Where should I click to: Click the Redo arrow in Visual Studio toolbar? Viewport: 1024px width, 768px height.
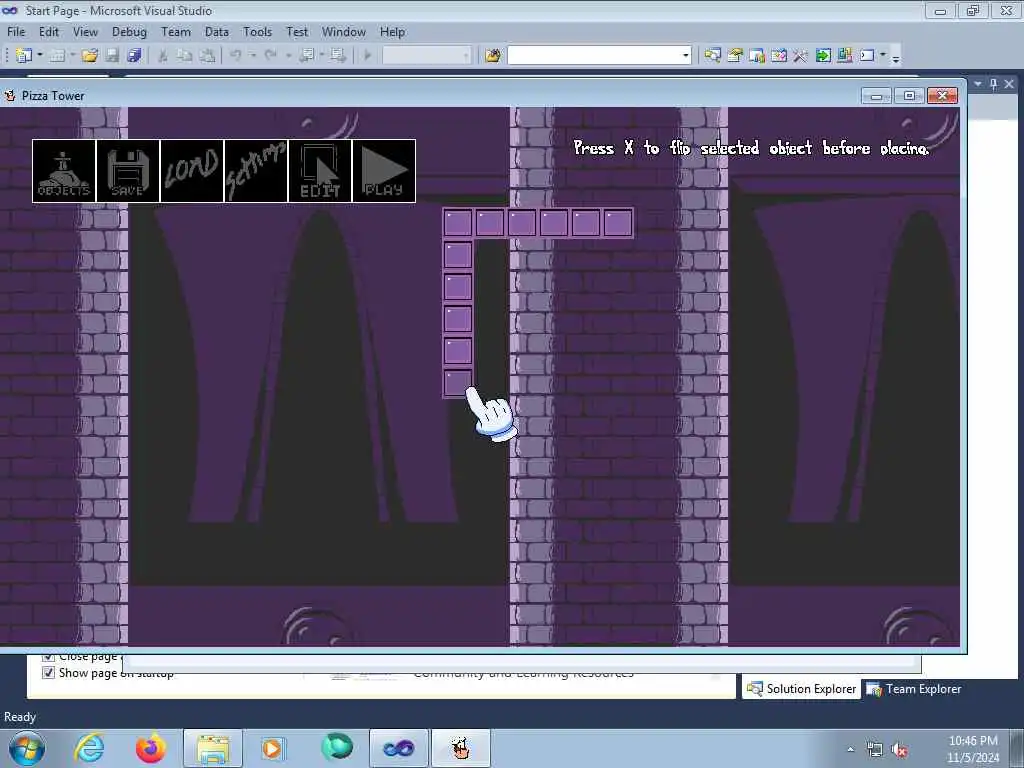click(271, 56)
